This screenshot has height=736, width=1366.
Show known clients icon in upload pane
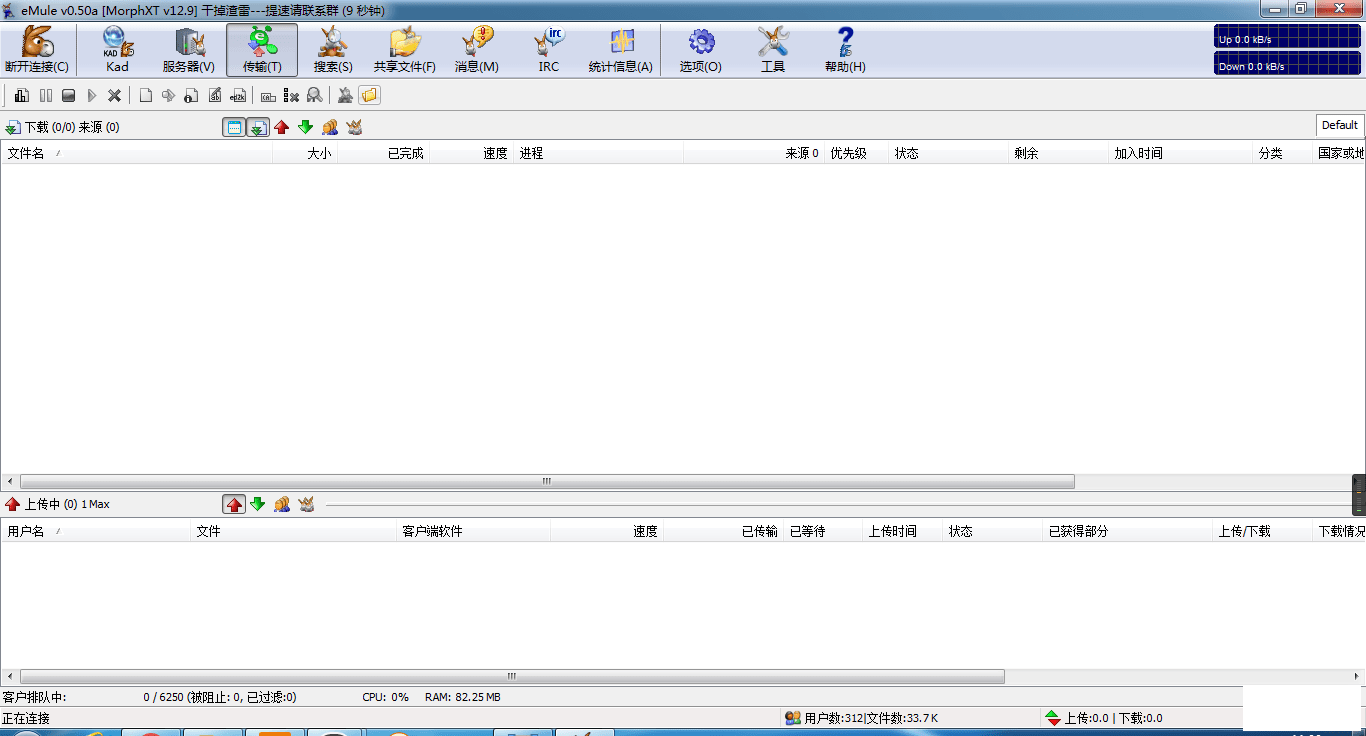click(306, 504)
